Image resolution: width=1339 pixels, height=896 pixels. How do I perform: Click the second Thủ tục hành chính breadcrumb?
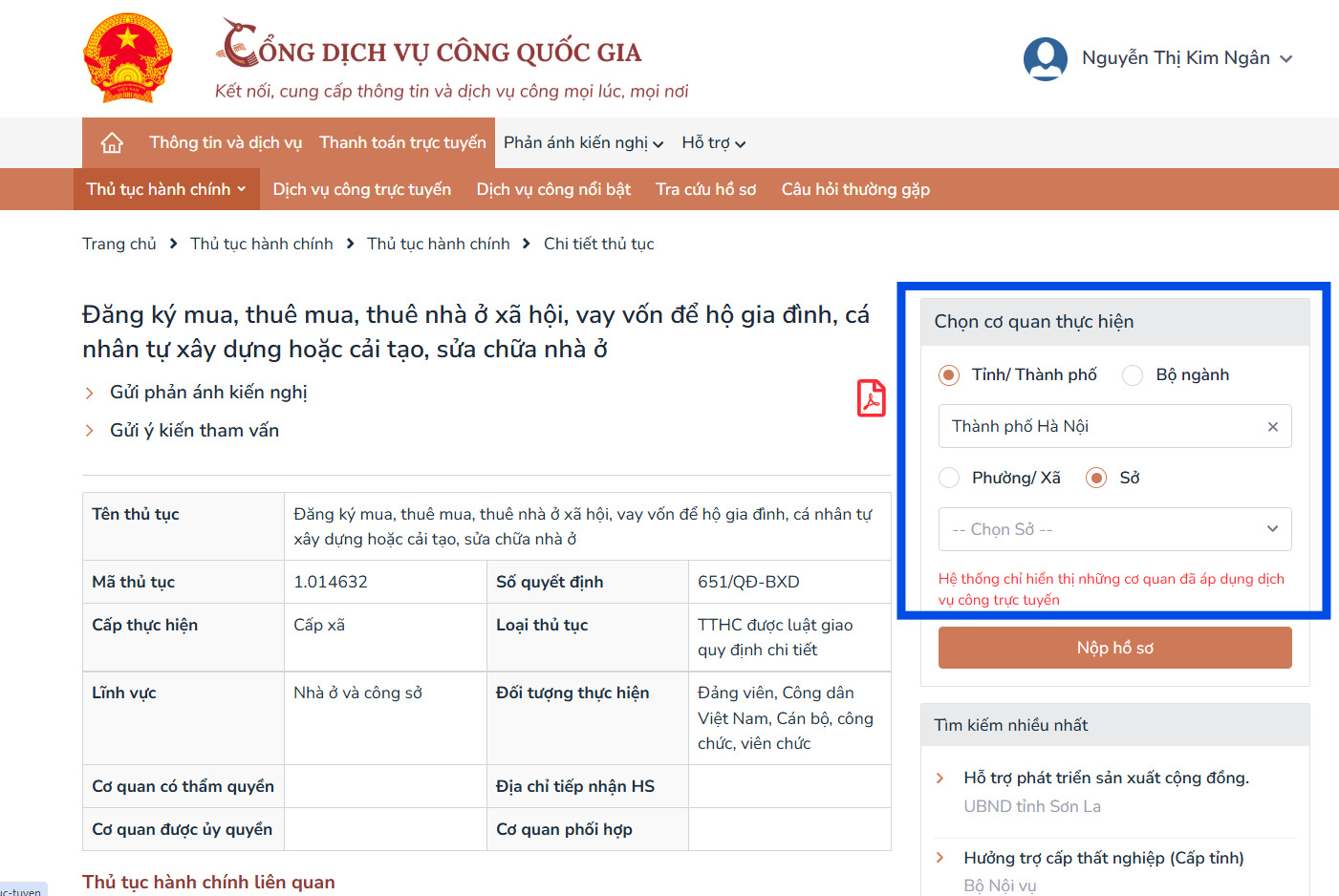(438, 244)
